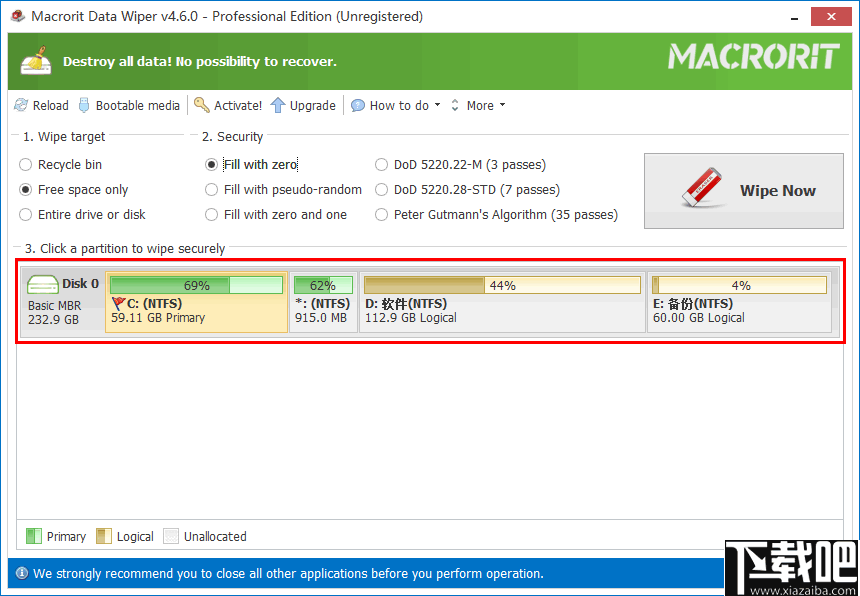The image size is (860, 596).
Task: Enable DoD 5220.22-M (3 passes) security
Action: (381, 164)
